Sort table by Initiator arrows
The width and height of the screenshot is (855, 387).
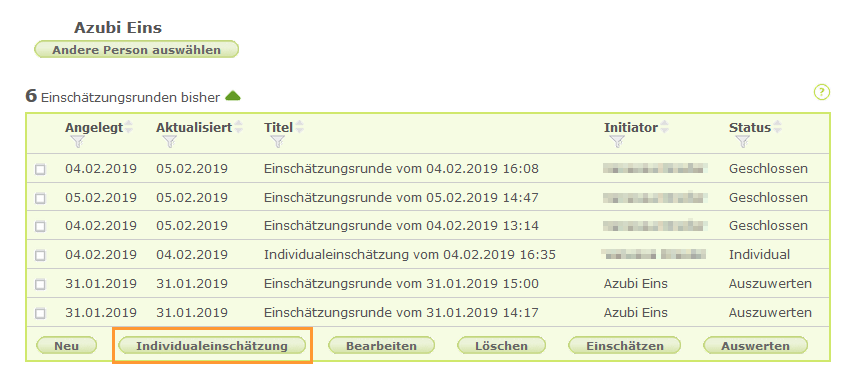coord(664,128)
